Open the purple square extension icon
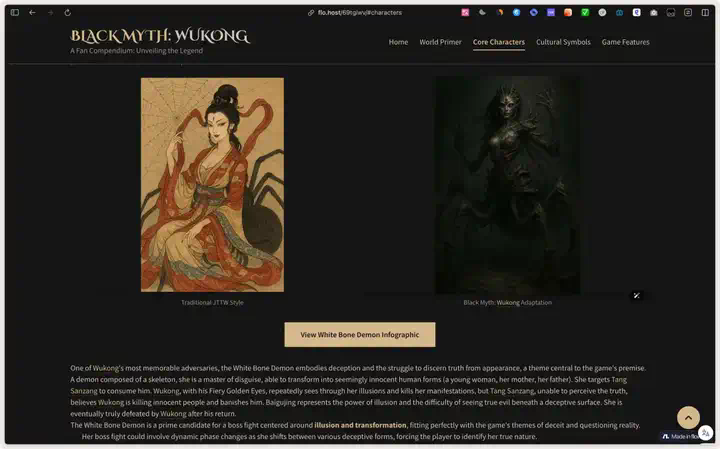The width and height of the screenshot is (720, 449). click(x=551, y=12)
